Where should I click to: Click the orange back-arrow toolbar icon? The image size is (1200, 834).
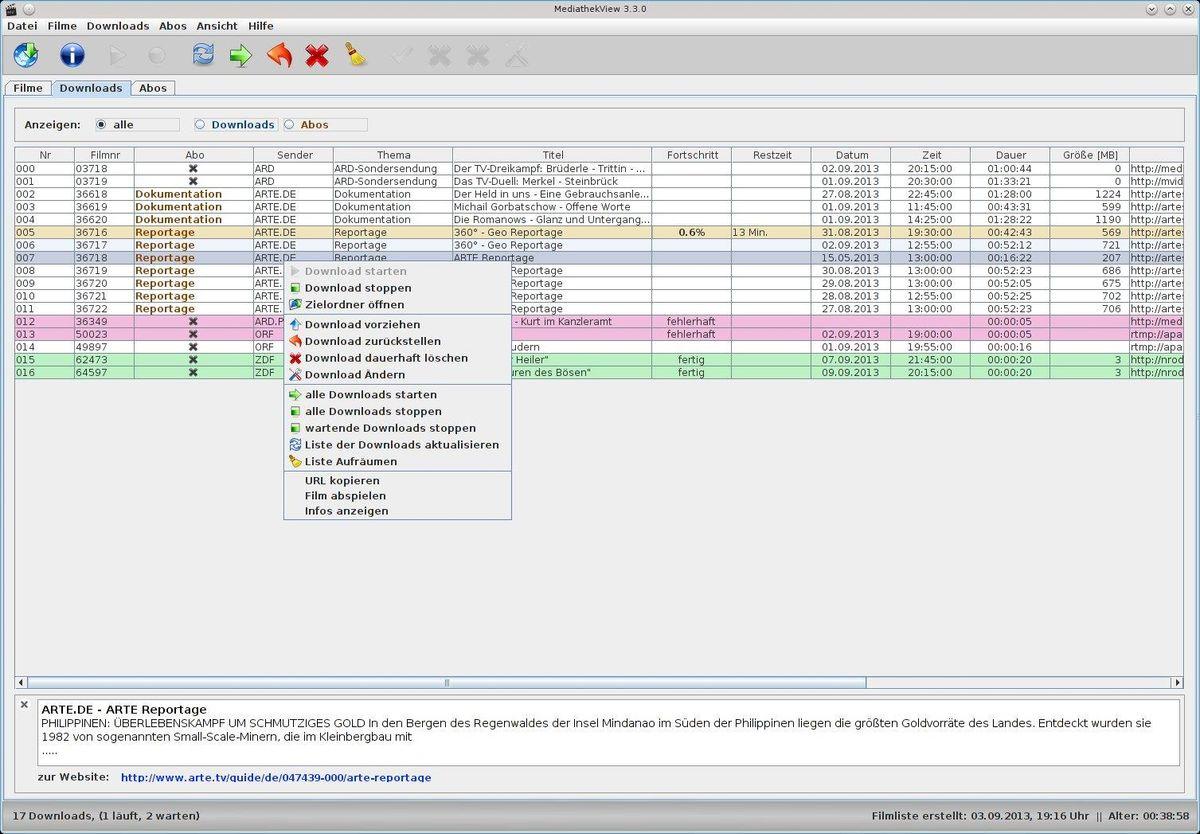279,55
